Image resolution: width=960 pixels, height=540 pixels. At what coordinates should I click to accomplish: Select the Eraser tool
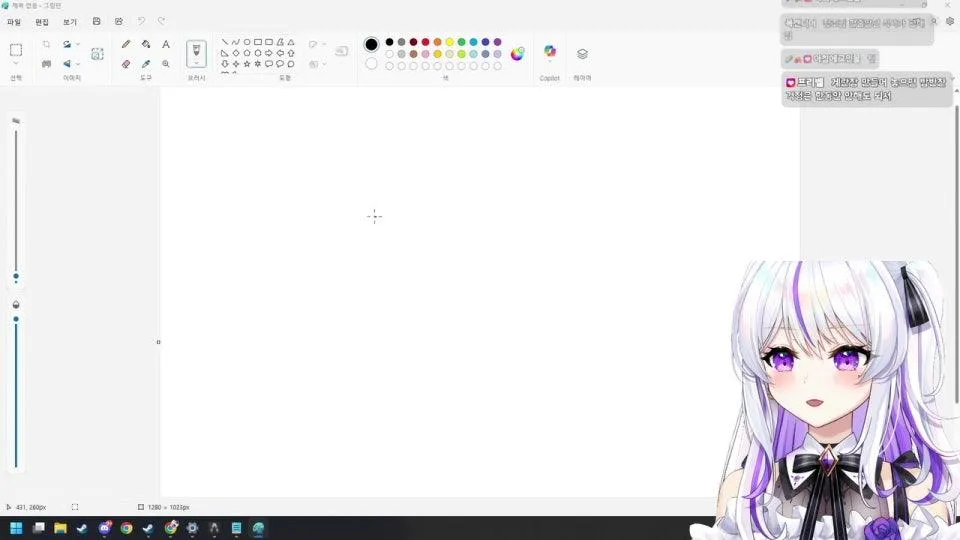tap(126, 64)
